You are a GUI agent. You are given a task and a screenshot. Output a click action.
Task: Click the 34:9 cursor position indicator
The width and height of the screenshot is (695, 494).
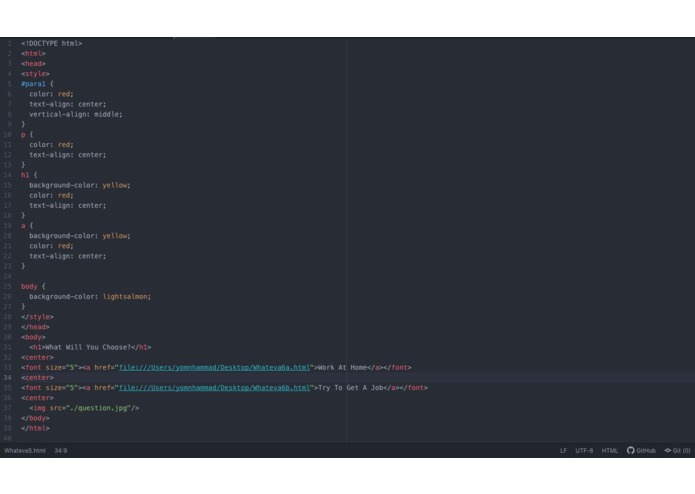tap(61, 450)
